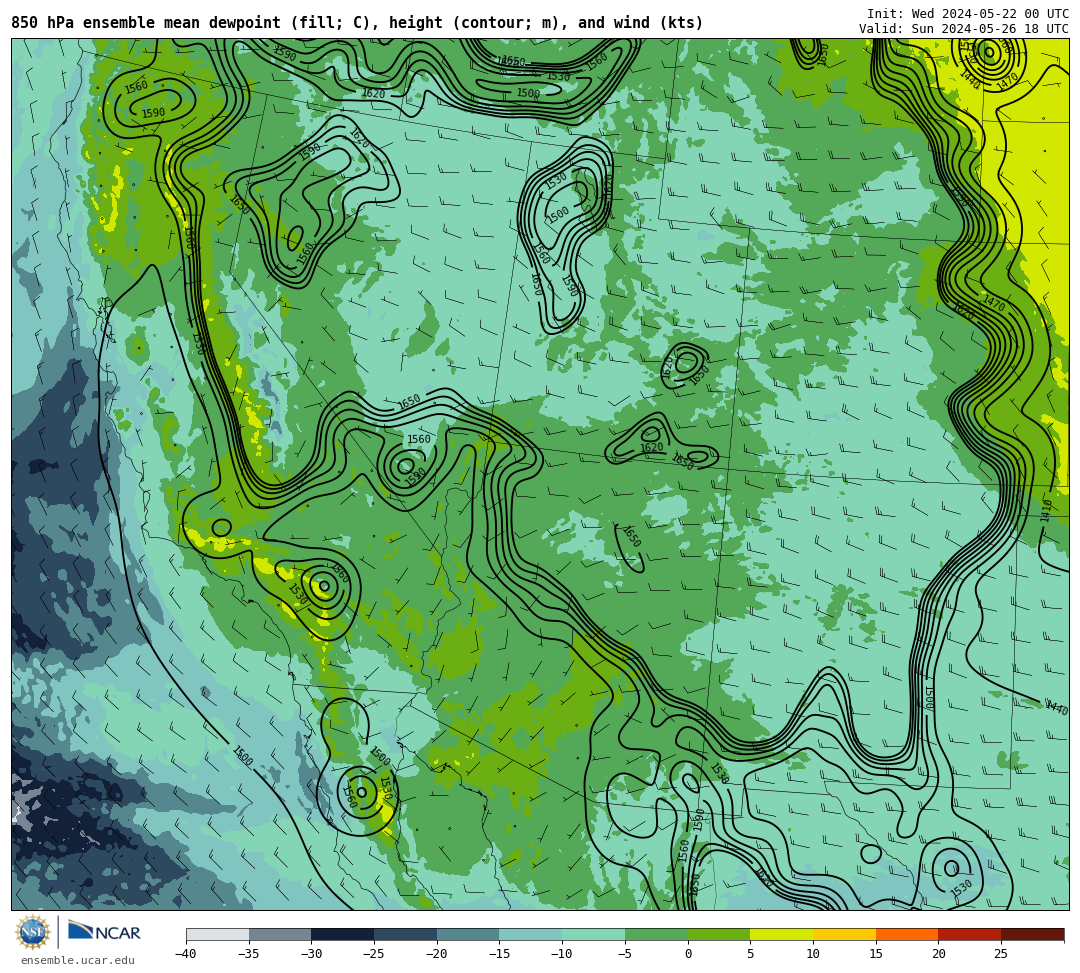Image resolution: width=1080 pixels, height=973 pixels.
Task: Click the colorbar label "-20"
Action: coord(436,954)
